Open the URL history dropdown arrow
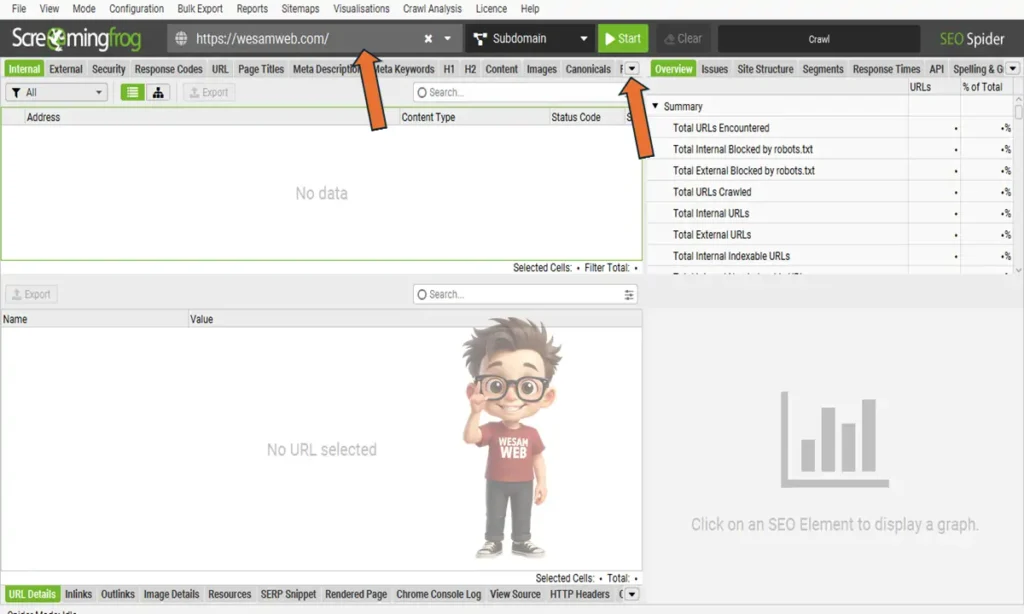 pos(447,39)
